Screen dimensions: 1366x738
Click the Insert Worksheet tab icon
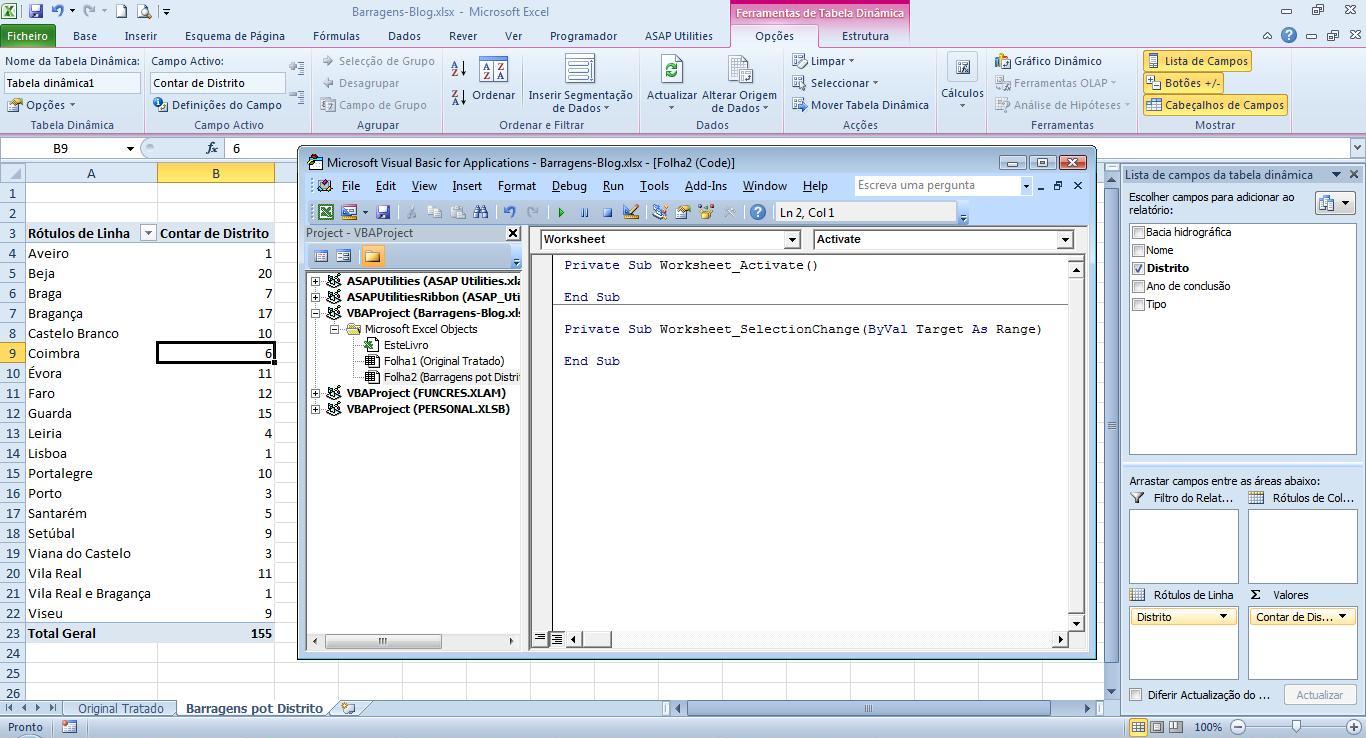coord(348,708)
